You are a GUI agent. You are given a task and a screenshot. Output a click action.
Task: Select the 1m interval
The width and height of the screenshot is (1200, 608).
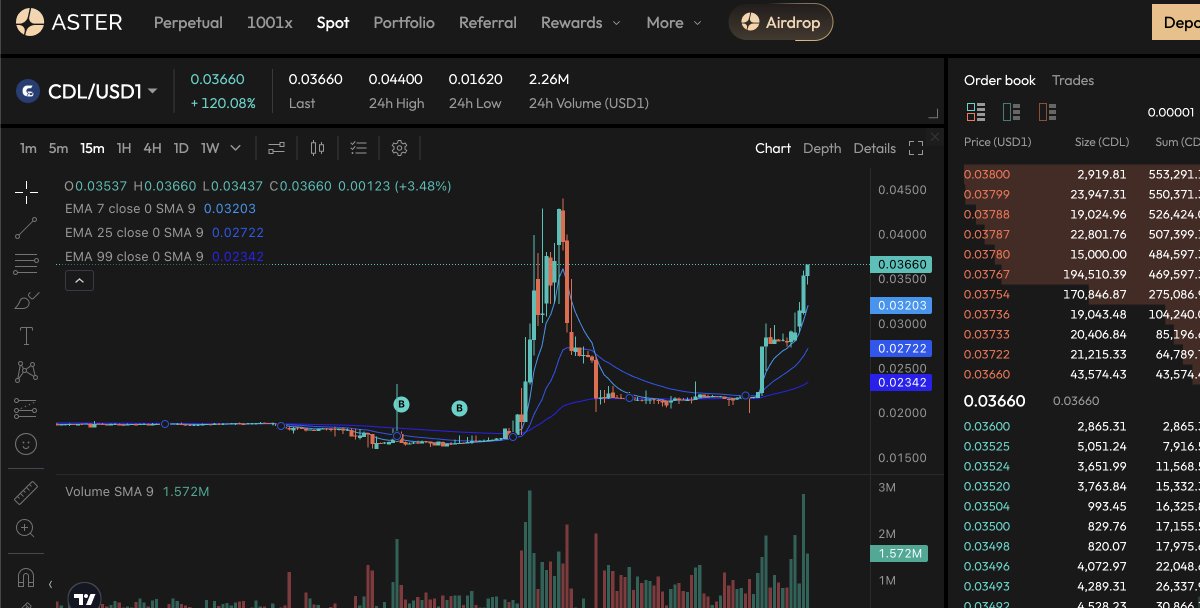(28, 148)
